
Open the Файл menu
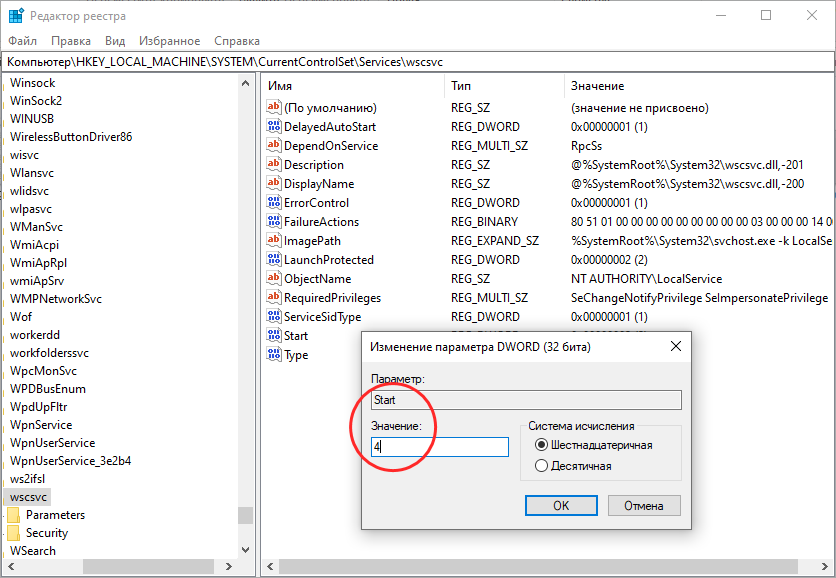[x=22, y=41]
